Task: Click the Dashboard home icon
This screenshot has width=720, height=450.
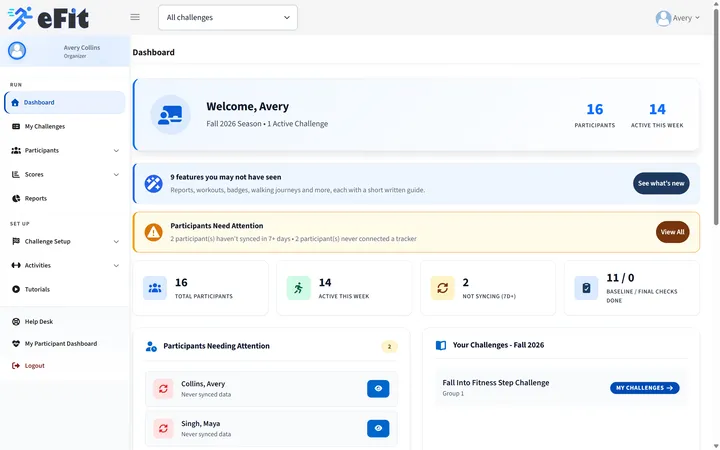Action: (x=15, y=102)
